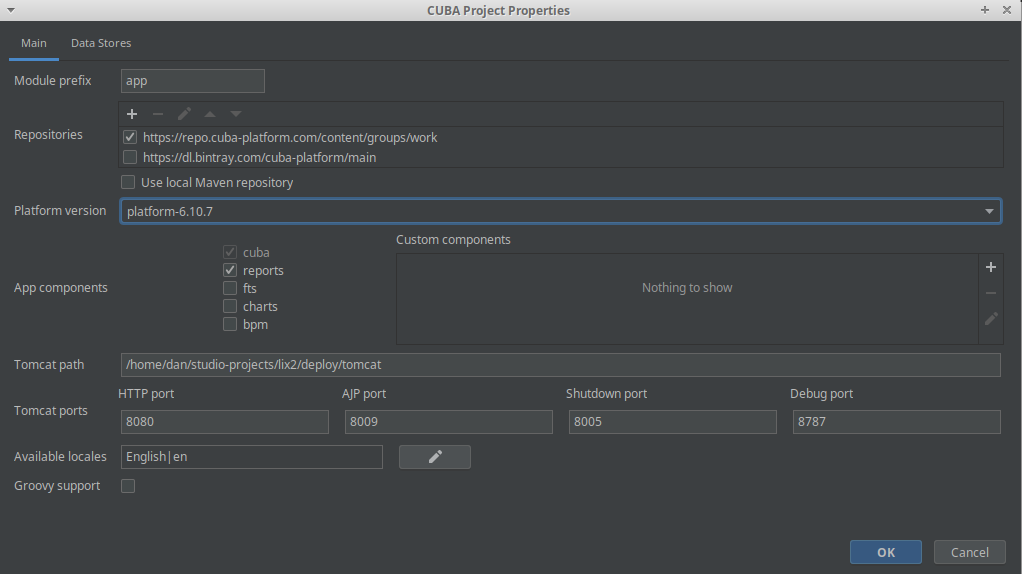Remove the selected repository with the minus icon
Image resolution: width=1022 pixels, height=574 pixels.
tap(158, 114)
